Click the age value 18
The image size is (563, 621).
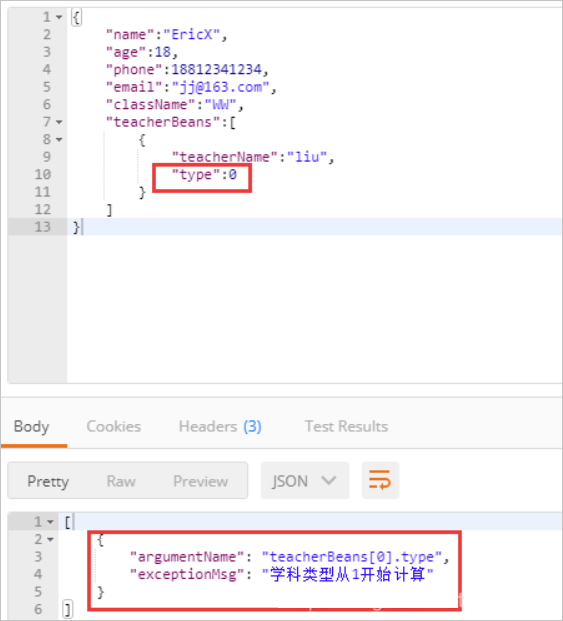163,52
